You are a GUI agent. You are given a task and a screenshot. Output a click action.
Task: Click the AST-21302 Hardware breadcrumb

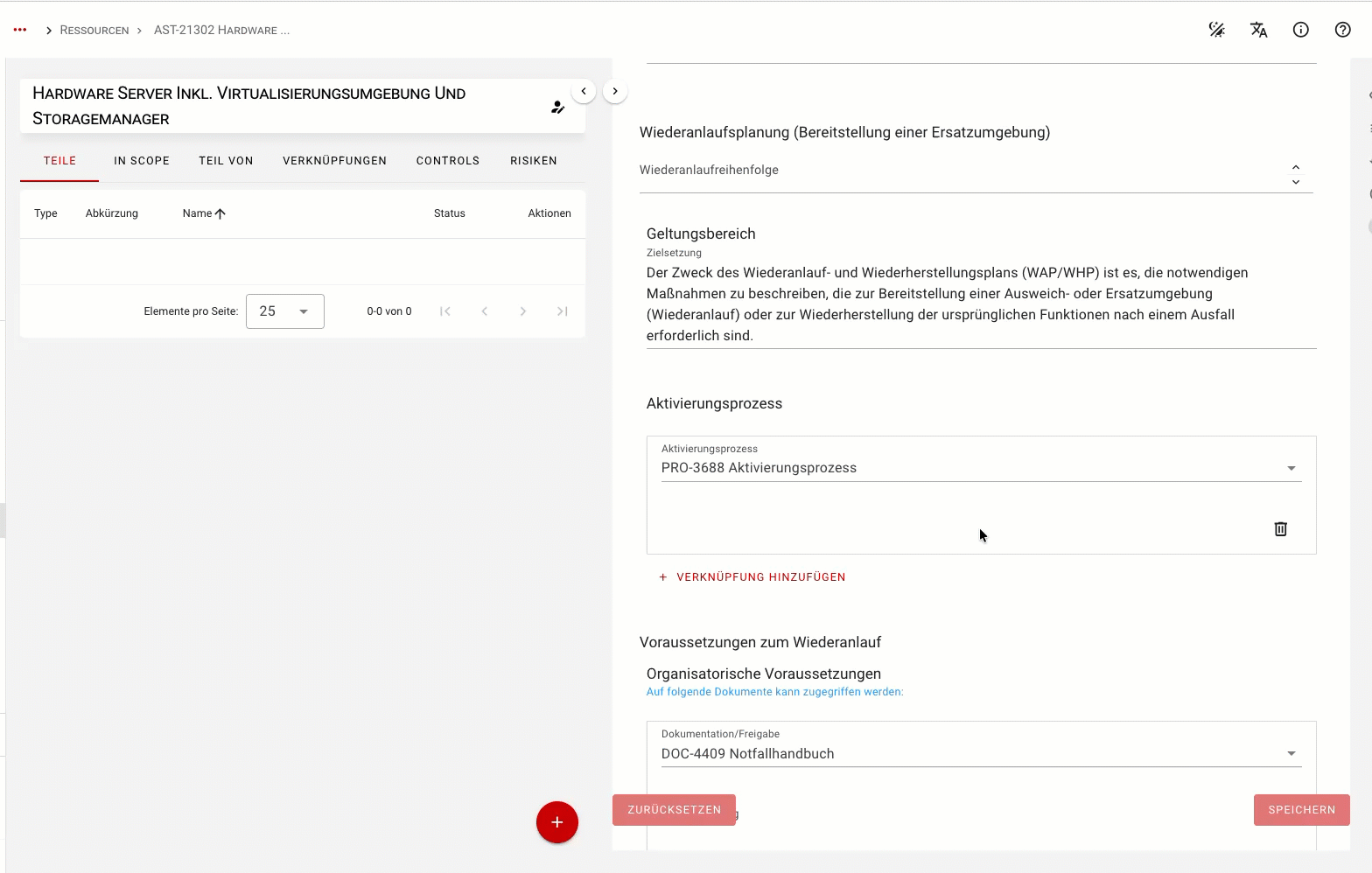pos(221,31)
